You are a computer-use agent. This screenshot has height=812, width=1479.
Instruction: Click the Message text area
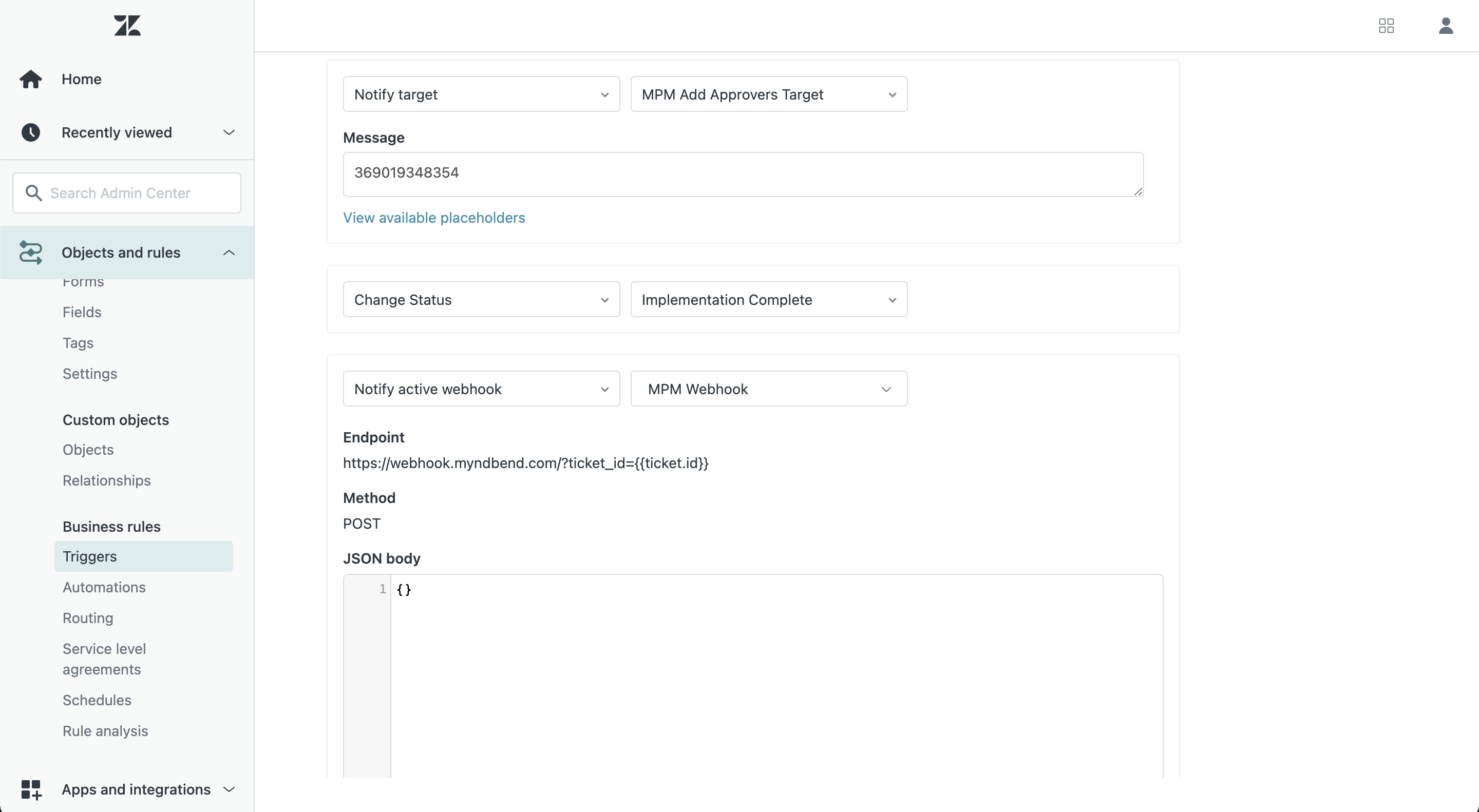tap(743, 175)
